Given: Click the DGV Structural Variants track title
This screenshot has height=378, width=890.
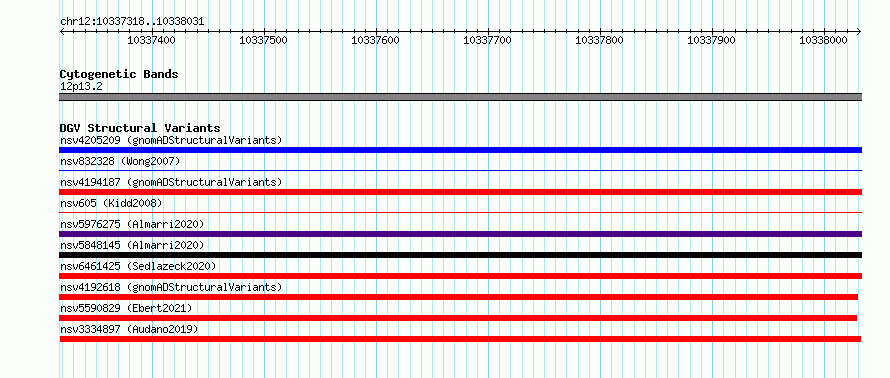Looking at the screenshot, I should click(x=140, y=128).
